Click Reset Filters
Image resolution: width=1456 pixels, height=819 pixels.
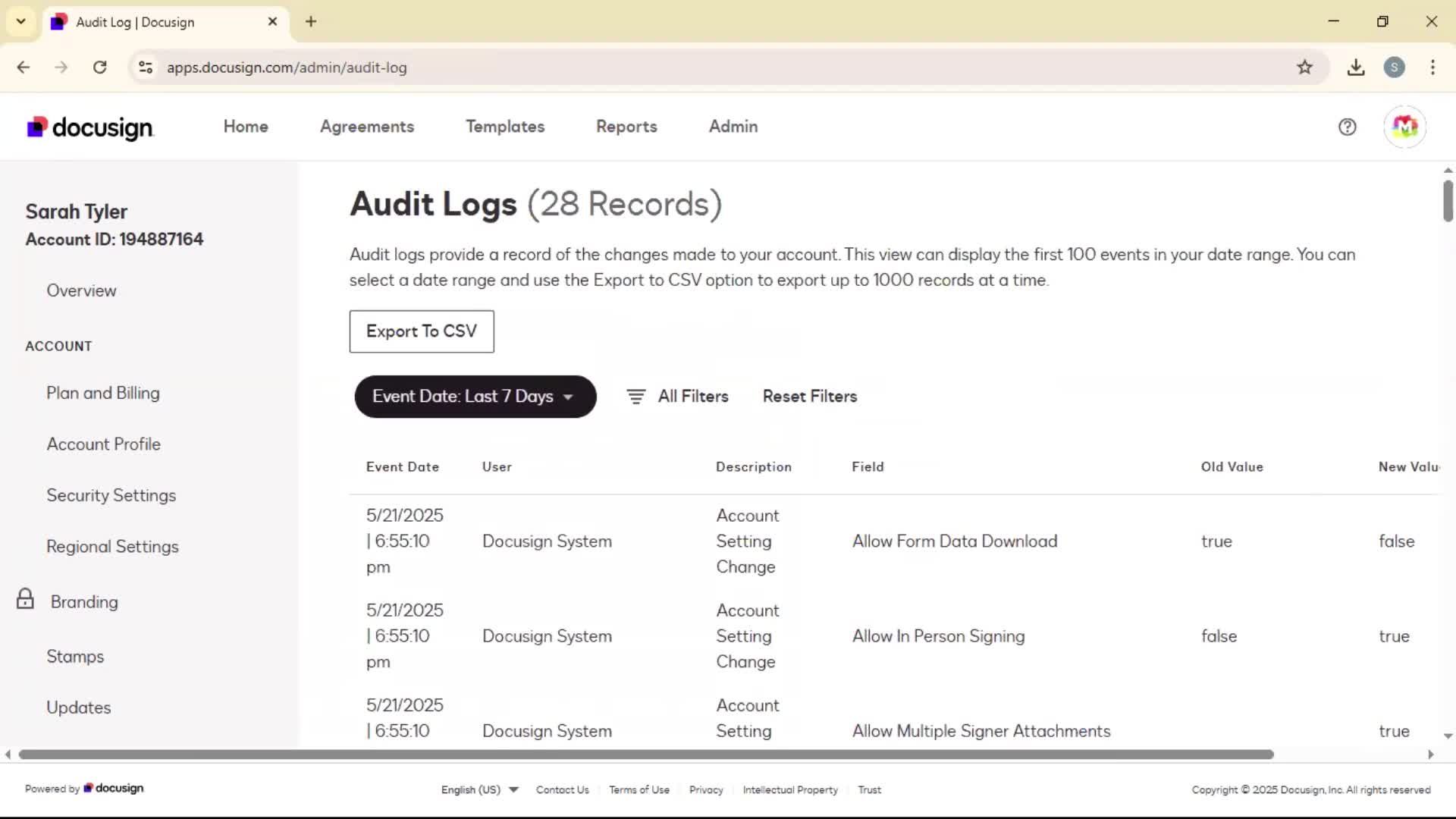click(x=810, y=397)
